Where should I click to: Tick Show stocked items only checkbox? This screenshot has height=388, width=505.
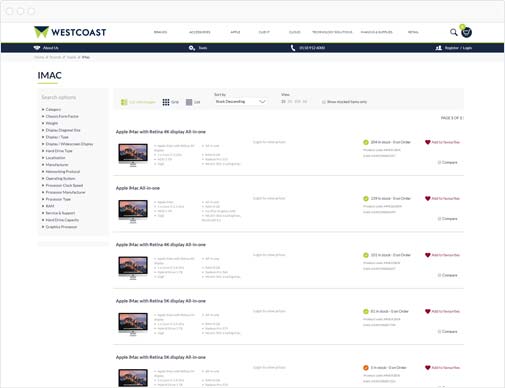click(324, 102)
